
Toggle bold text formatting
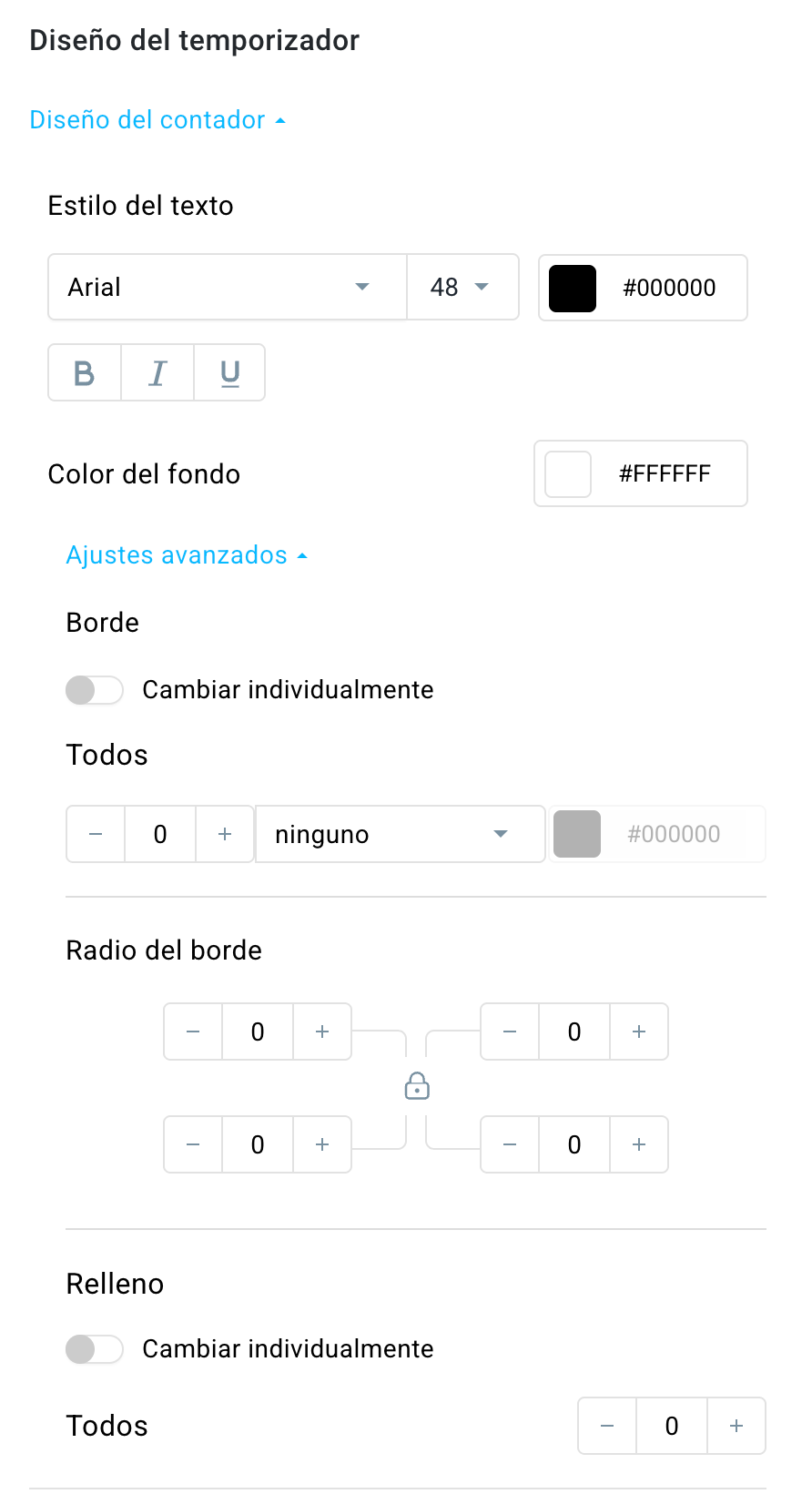click(85, 373)
